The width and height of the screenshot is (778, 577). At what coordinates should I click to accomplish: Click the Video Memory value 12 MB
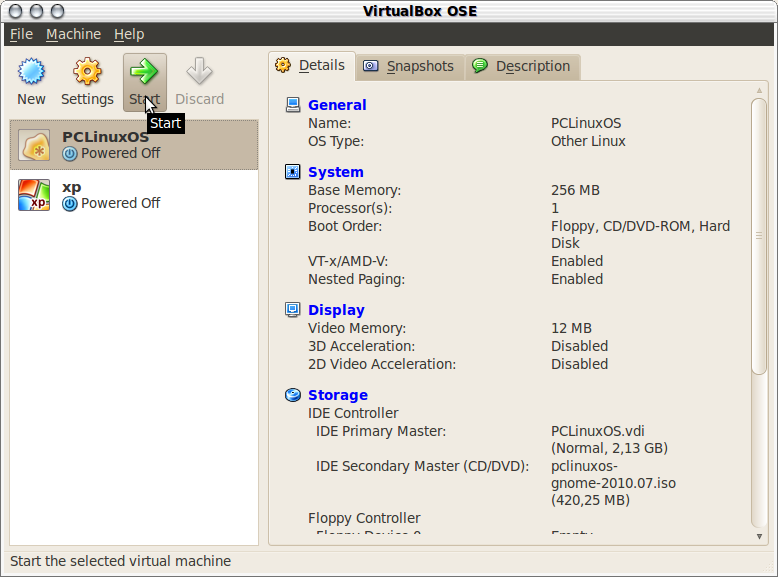pos(571,328)
